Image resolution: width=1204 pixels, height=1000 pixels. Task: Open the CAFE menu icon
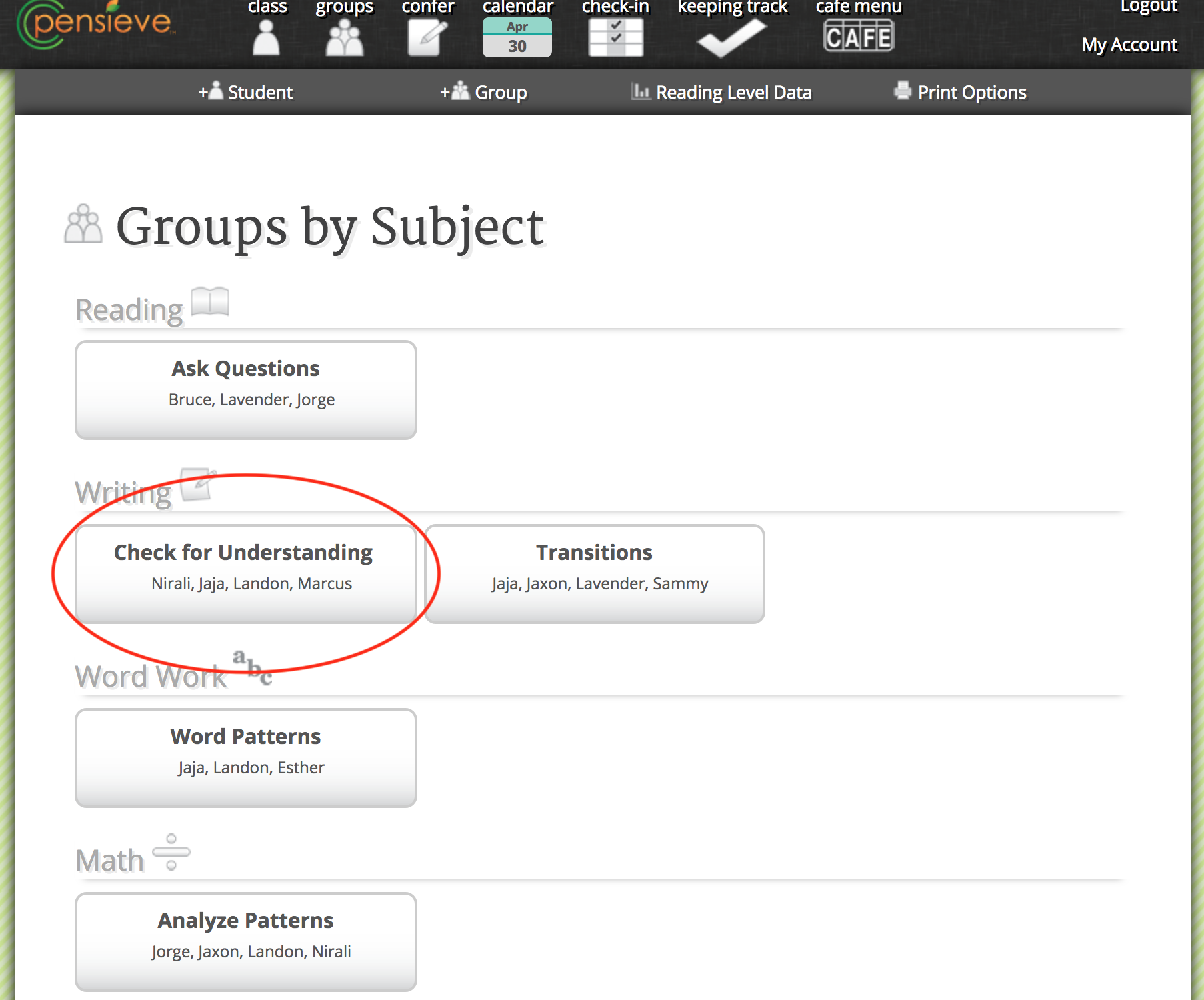859,36
